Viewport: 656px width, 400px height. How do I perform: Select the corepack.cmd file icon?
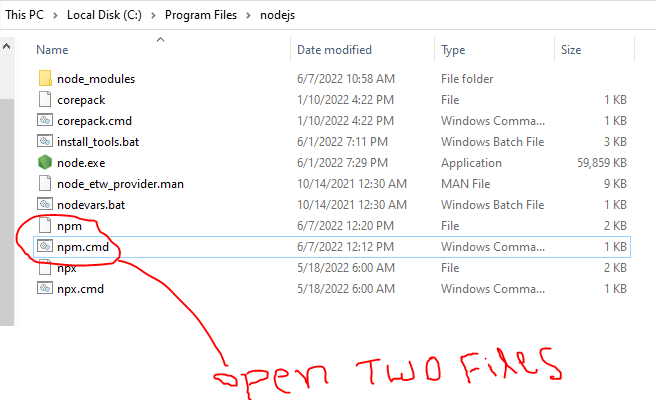[45, 120]
